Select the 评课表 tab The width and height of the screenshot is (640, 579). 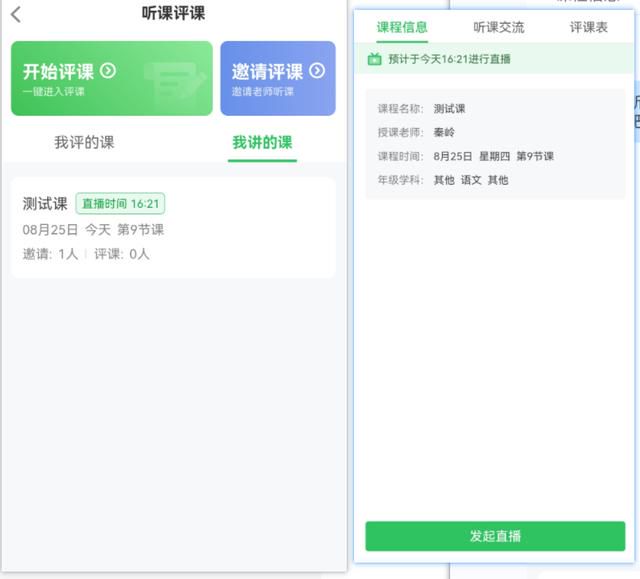pyautogui.click(x=589, y=27)
